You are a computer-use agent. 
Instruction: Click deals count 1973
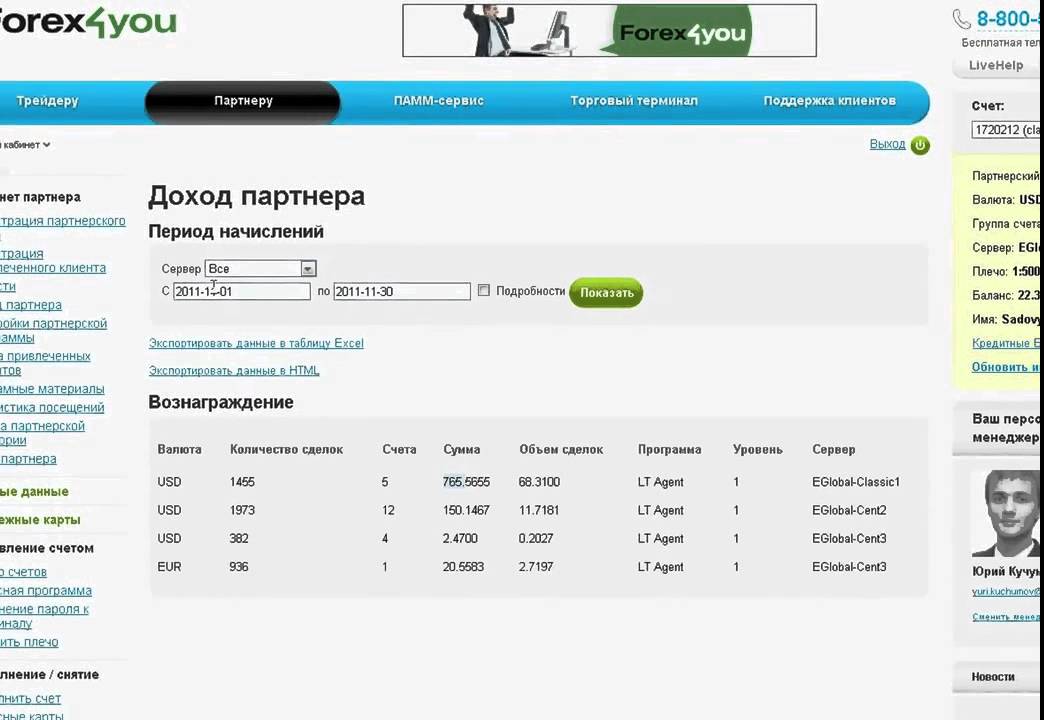242,510
